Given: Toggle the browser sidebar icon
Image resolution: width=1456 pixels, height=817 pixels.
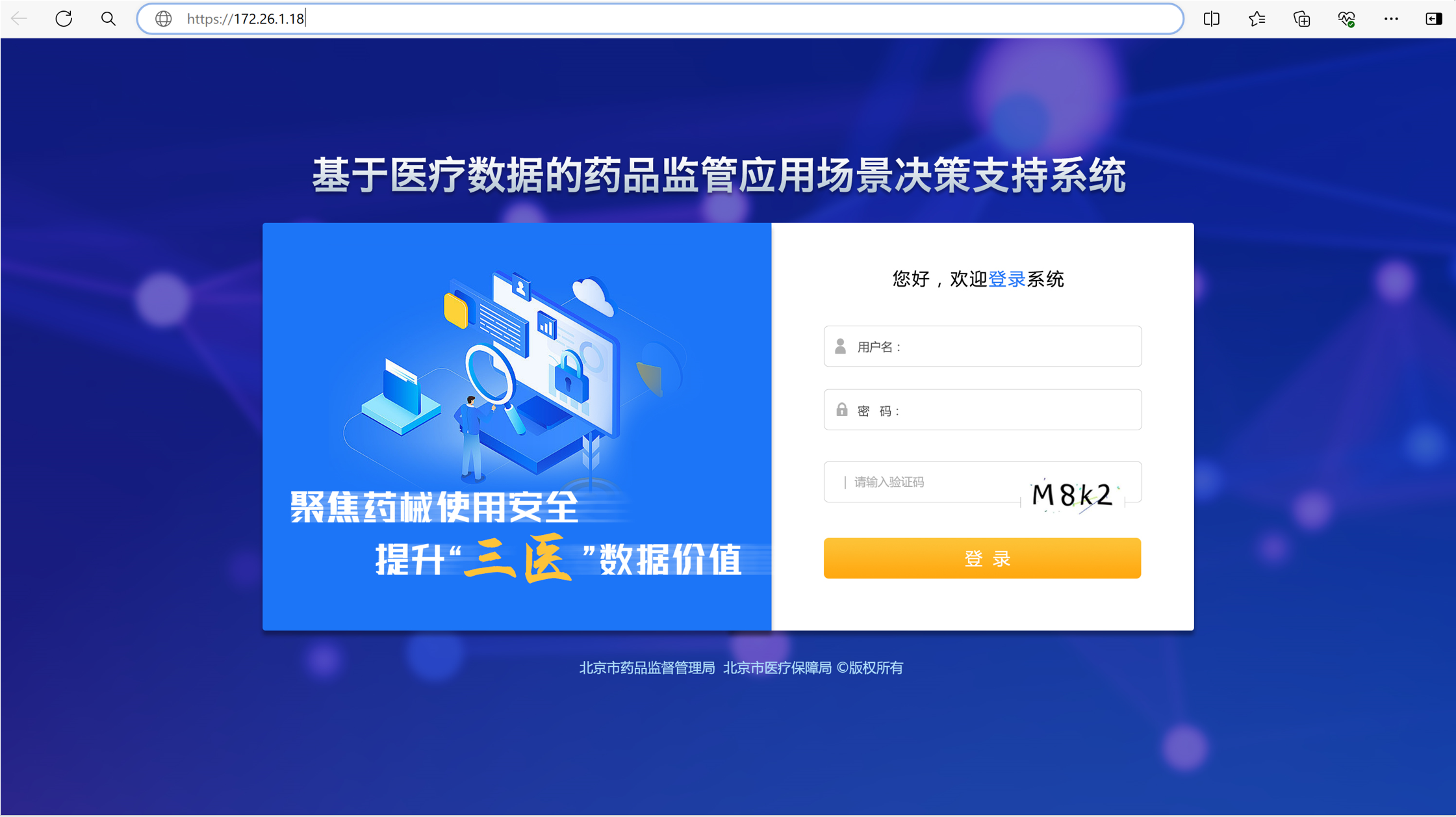Looking at the screenshot, I should point(1434,19).
